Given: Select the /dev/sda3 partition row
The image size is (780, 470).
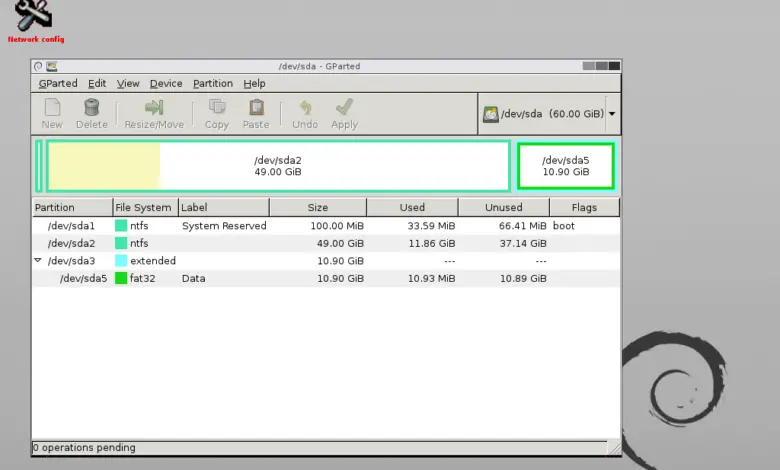Looking at the screenshot, I should tap(326, 261).
